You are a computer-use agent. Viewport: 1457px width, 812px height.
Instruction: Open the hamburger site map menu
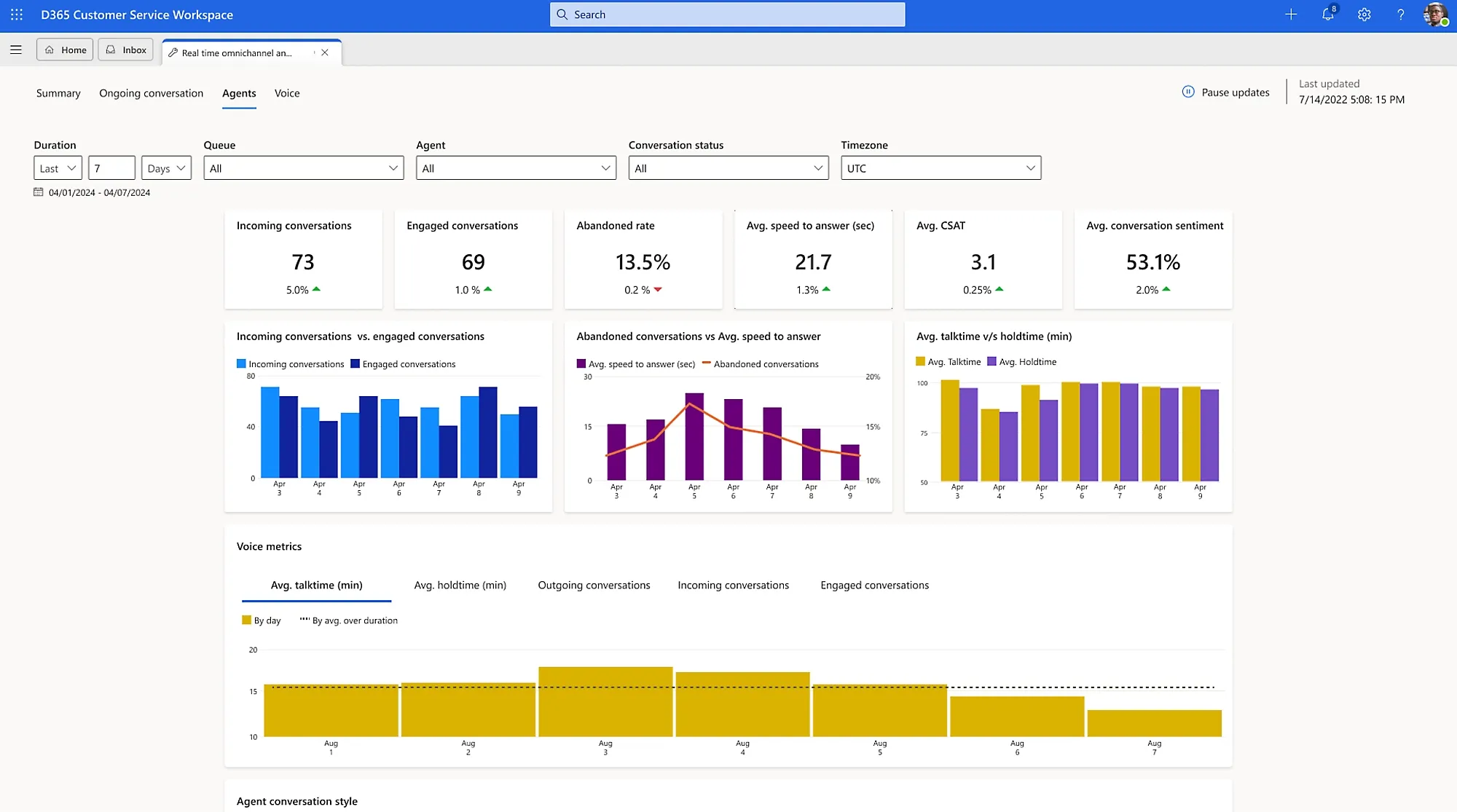[16, 50]
